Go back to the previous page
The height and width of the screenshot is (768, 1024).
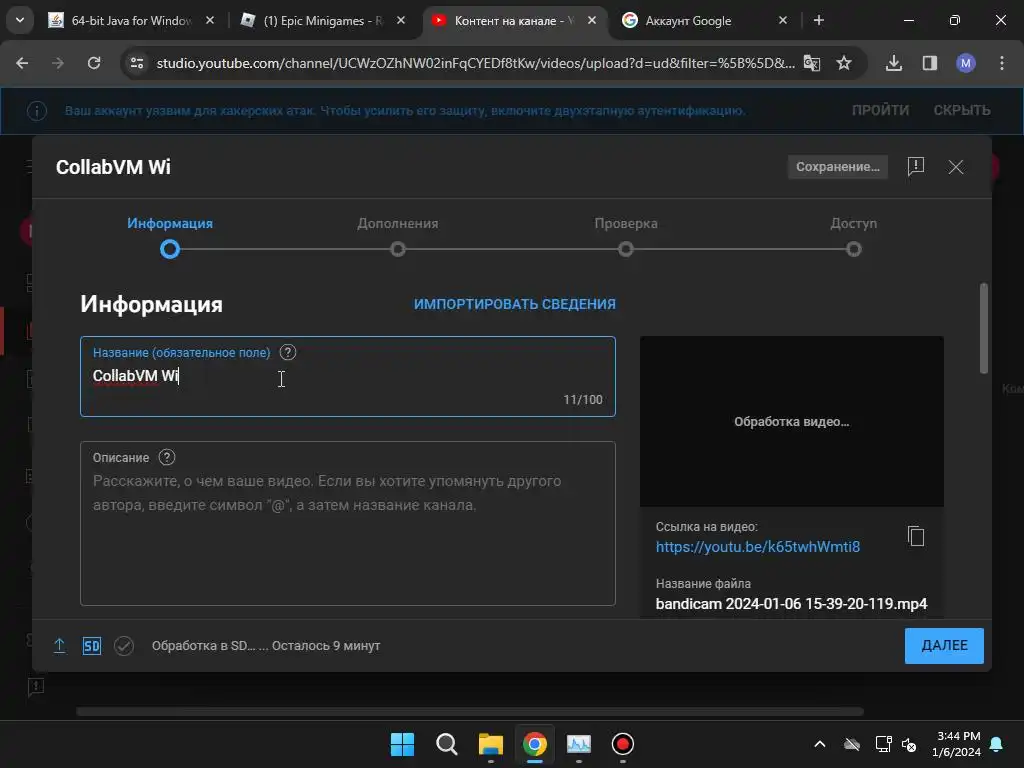pyautogui.click(x=22, y=63)
